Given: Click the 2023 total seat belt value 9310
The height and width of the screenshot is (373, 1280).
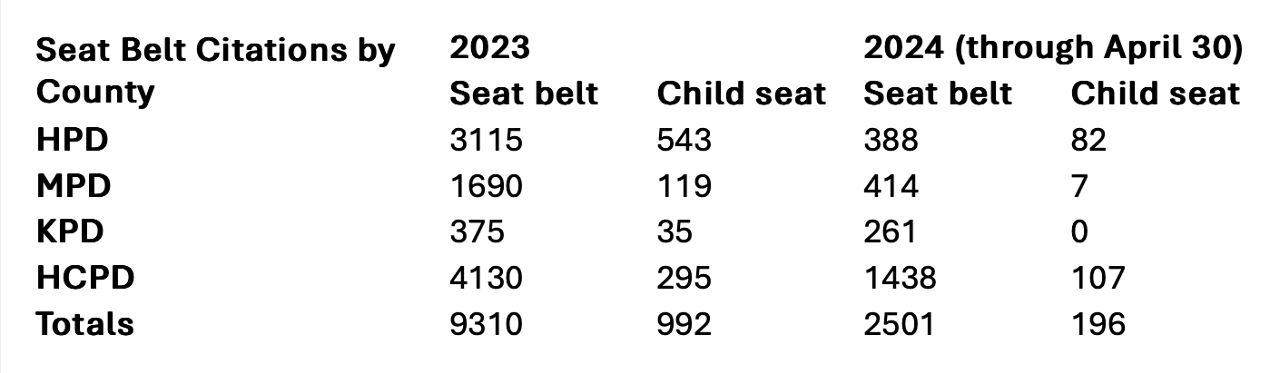Looking at the screenshot, I should click(485, 324).
